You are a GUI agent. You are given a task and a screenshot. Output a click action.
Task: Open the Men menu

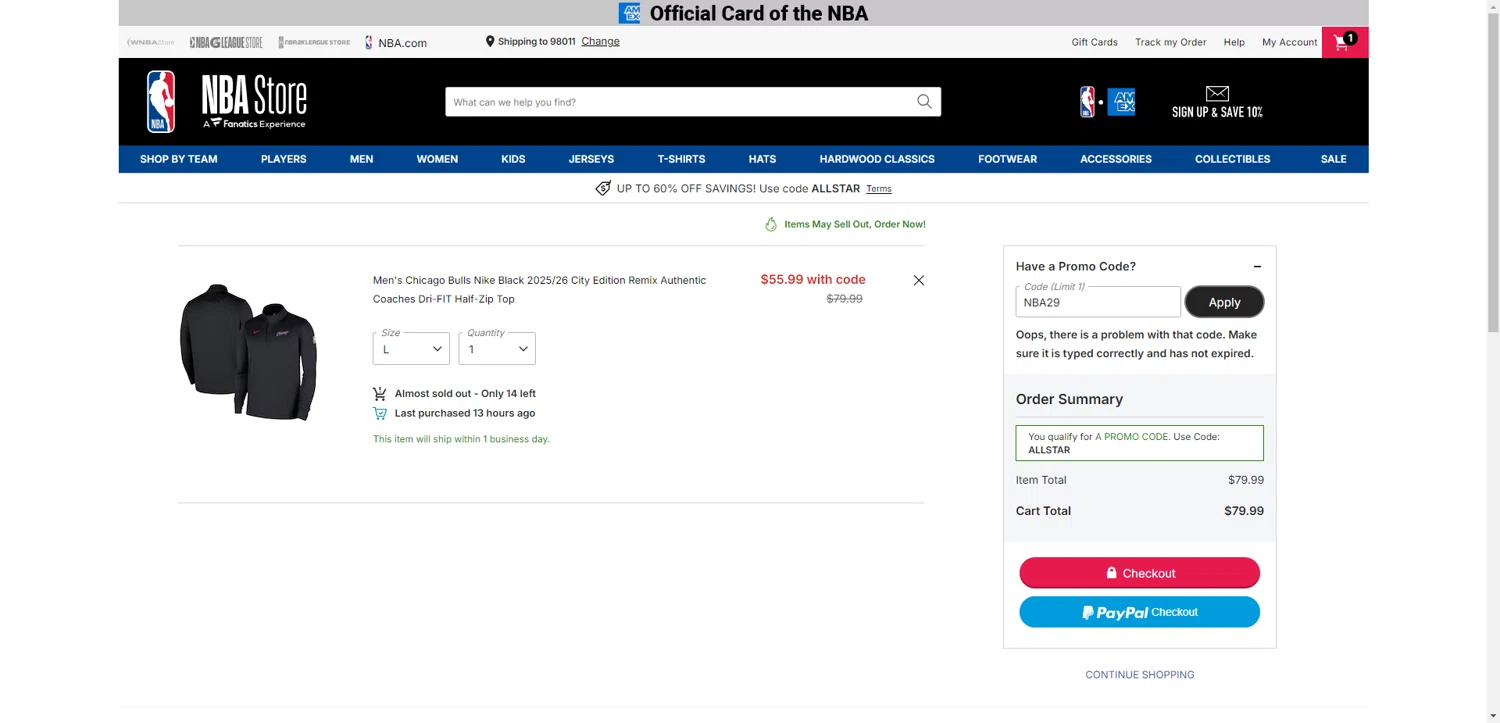point(362,159)
